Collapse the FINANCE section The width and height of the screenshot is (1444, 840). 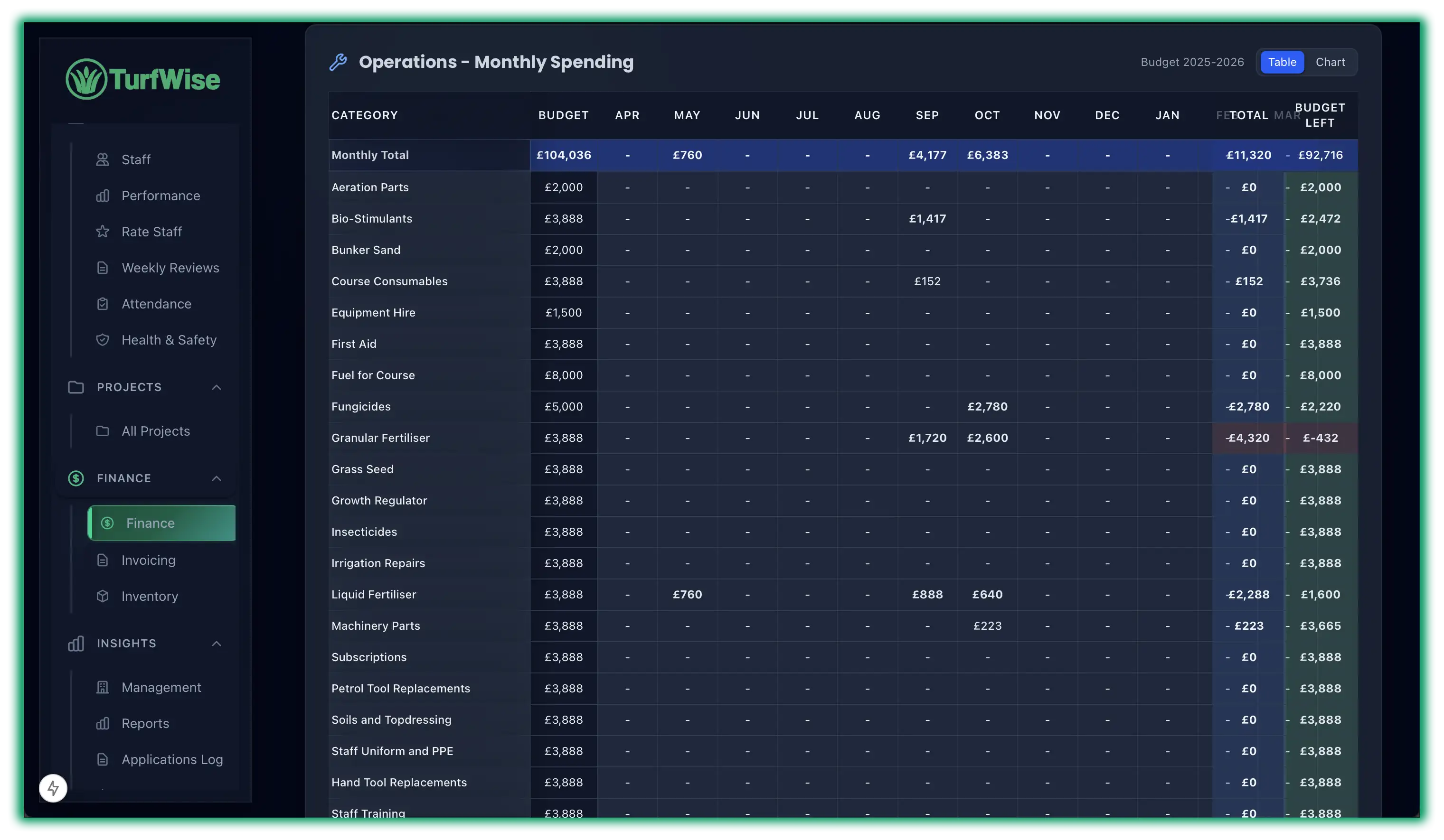click(x=216, y=478)
